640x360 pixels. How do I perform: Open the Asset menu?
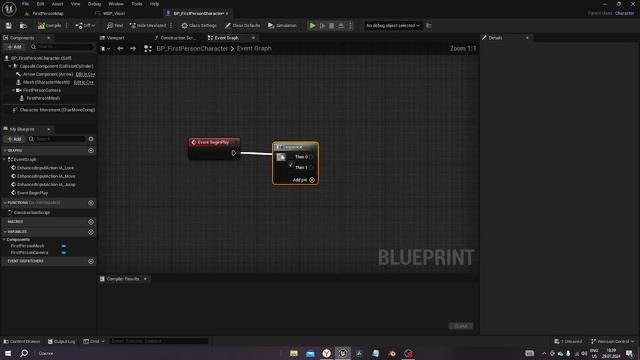pos(58,4)
